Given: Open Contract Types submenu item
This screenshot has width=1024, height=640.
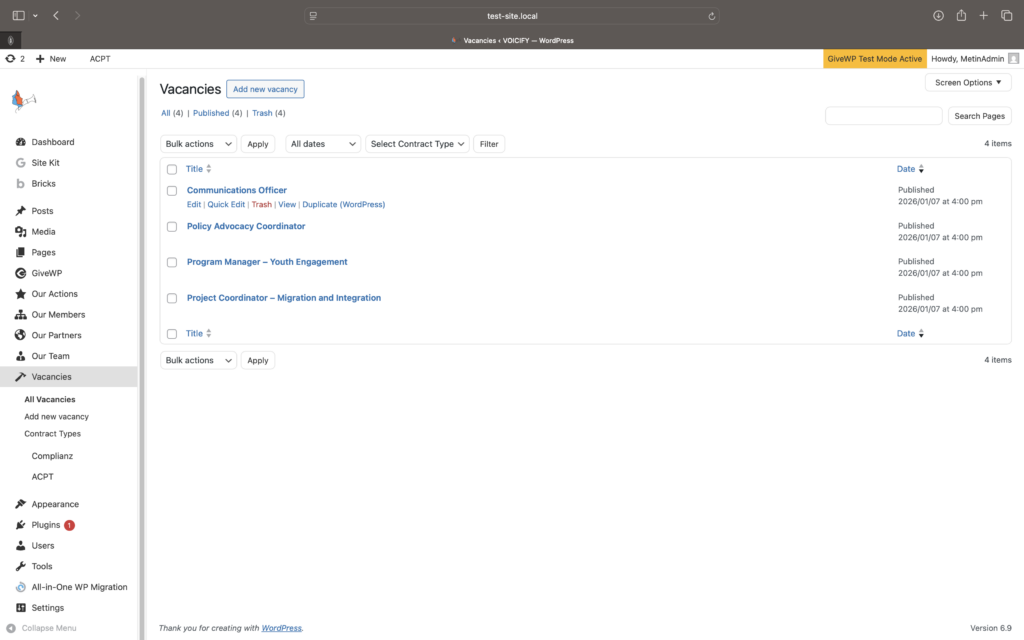Looking at the screenshot, I should tap(53, 434).
